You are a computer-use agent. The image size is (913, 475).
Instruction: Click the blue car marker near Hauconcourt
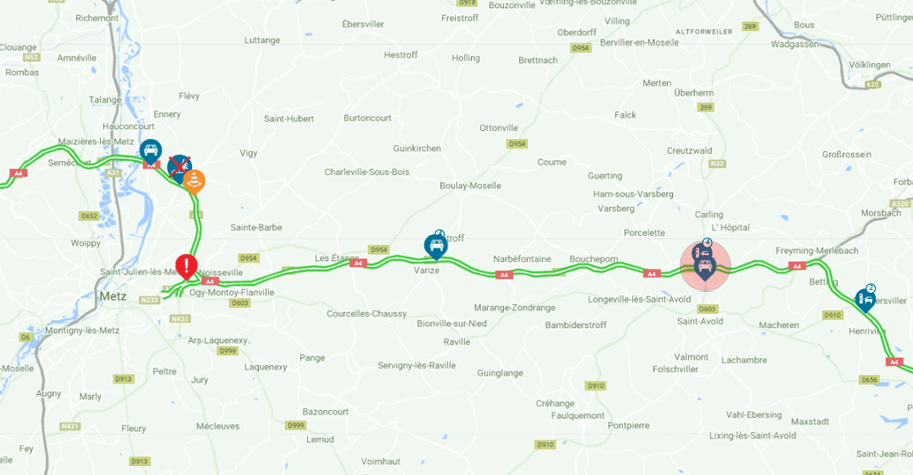click(x=151, y=152)
